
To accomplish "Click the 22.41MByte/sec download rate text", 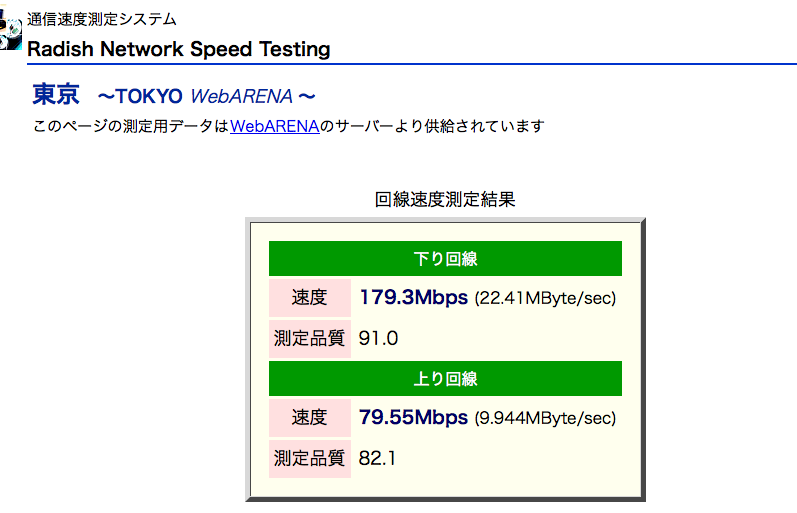I will click(545, 299).
